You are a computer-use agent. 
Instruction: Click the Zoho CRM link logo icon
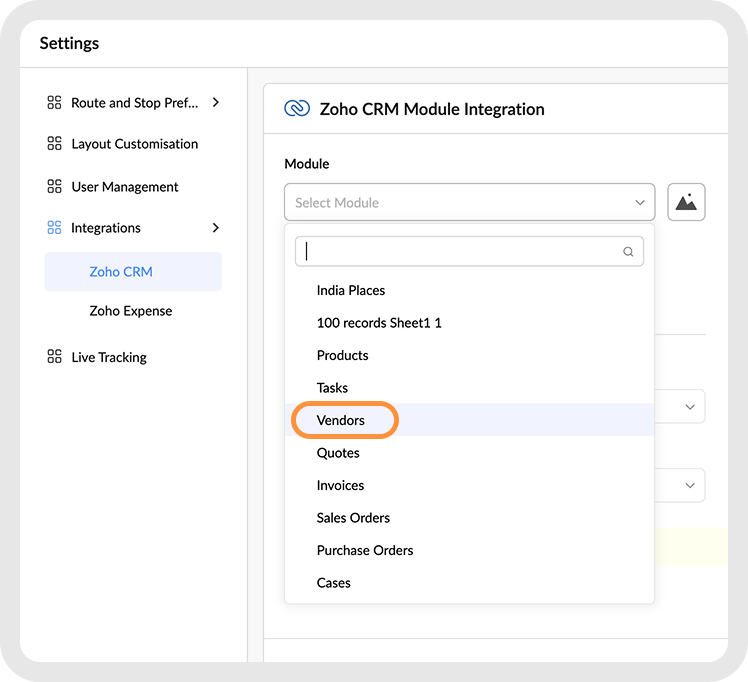pyautogui.click(x=296, y=109)
